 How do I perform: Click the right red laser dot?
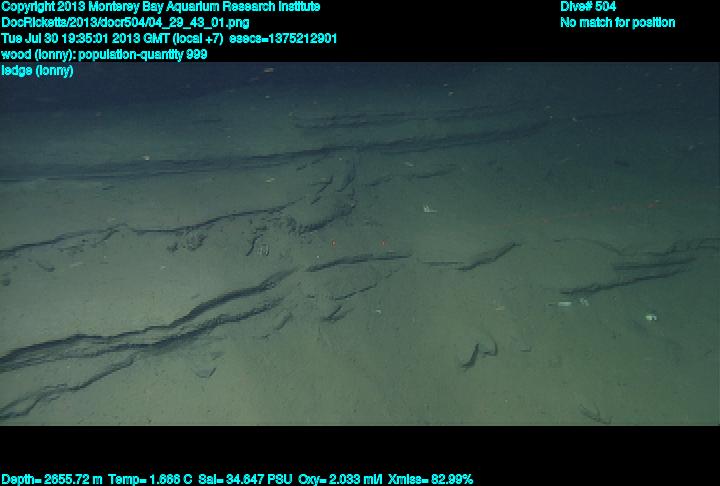[382, 242]
